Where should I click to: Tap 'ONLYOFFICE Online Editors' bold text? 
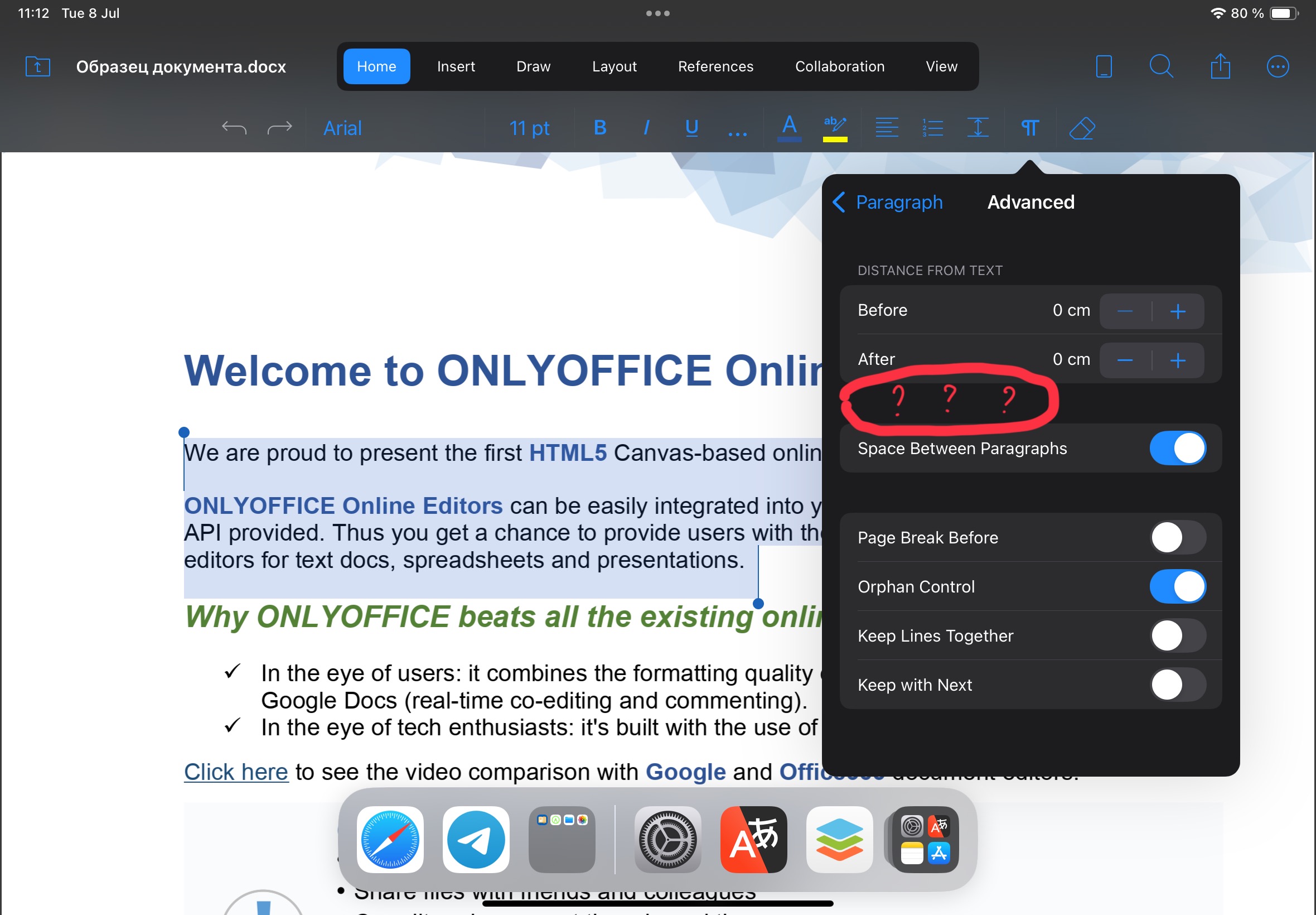point(343,505)
